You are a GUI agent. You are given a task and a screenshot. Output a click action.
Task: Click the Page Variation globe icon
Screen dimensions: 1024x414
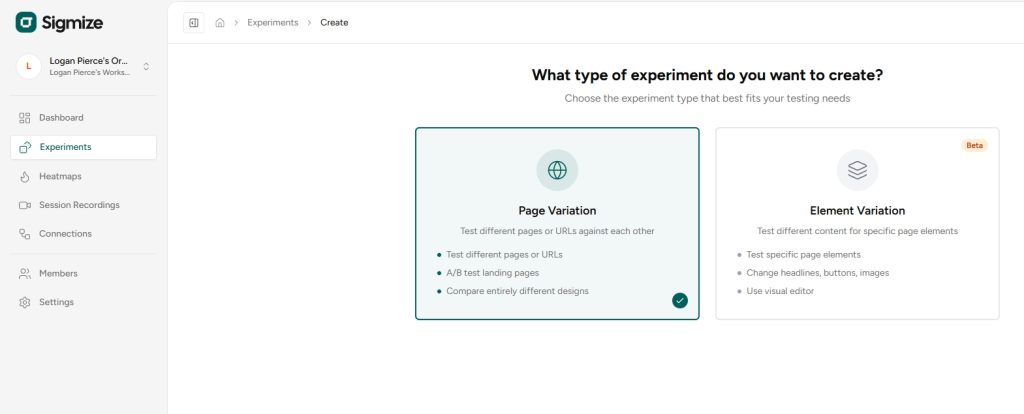coord(557,170)
